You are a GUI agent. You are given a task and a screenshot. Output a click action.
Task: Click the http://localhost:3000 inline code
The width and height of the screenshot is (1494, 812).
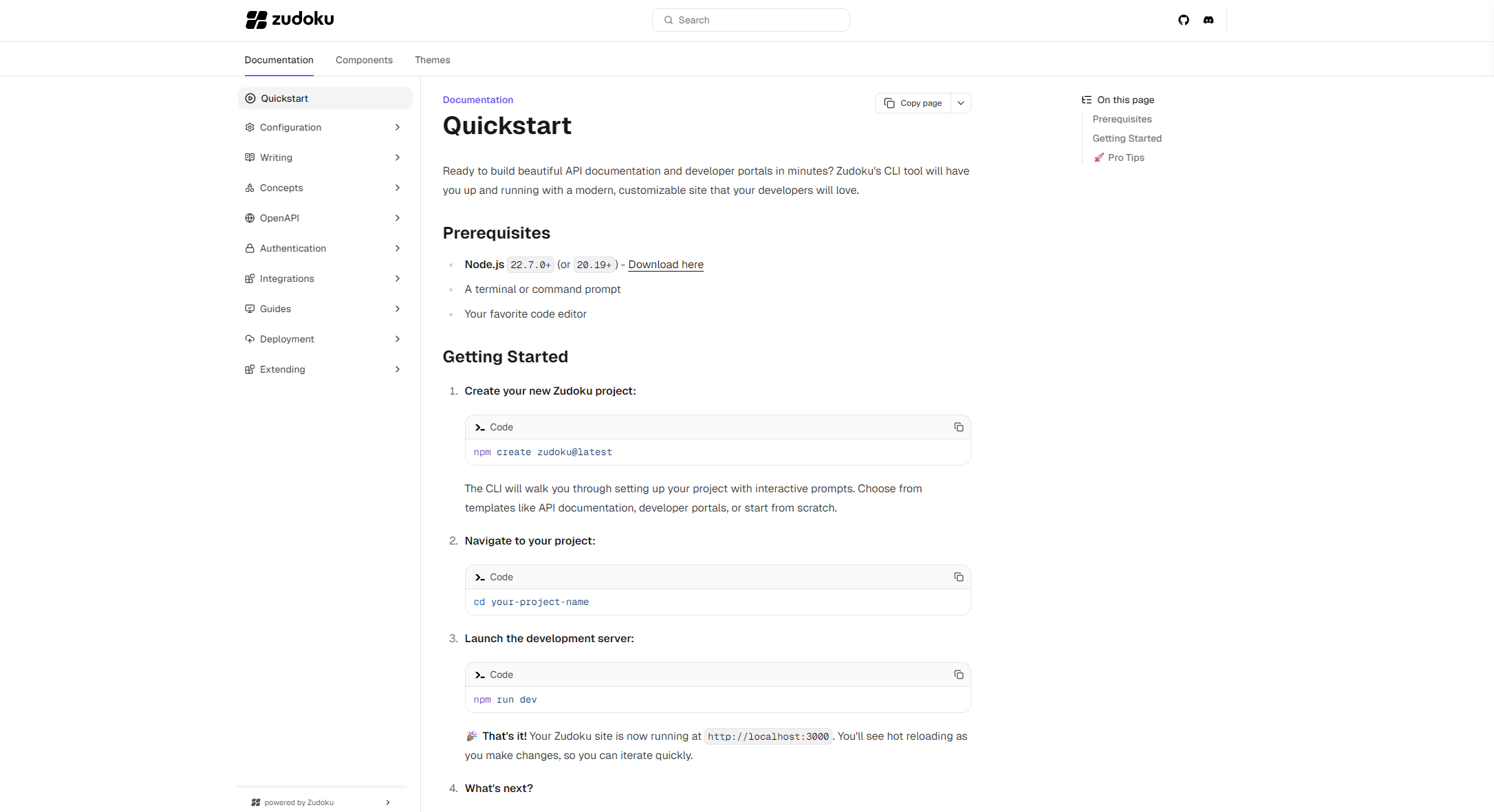pos(768,736)
